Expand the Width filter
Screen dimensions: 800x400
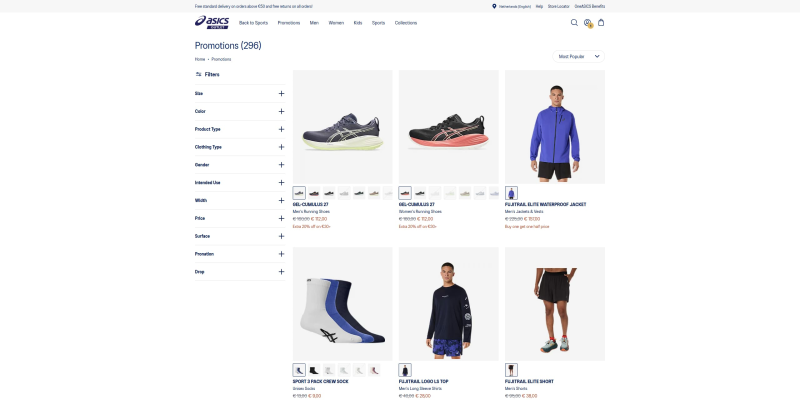pyautogui.click(x=240, y=201)
